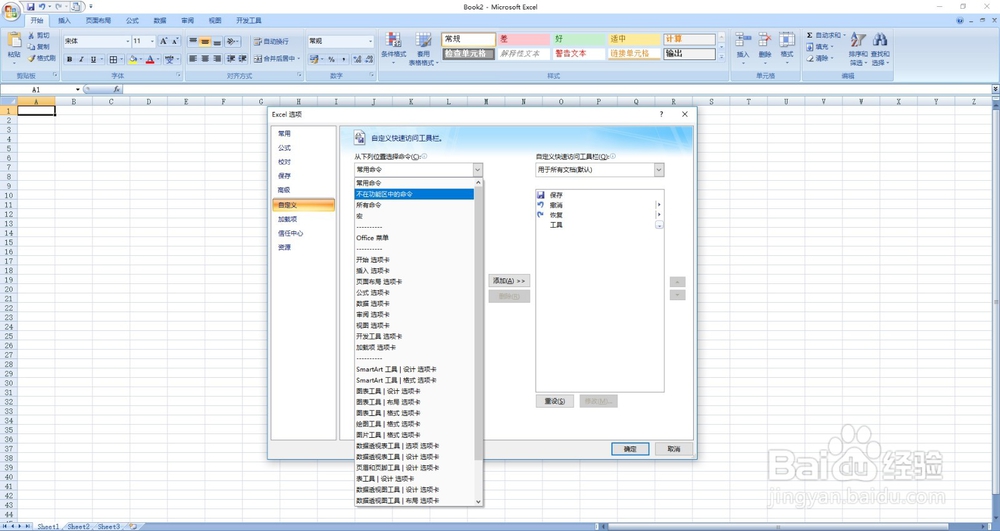
Task: Click the Find and Select binoculars icon
Action: point(880,40)
